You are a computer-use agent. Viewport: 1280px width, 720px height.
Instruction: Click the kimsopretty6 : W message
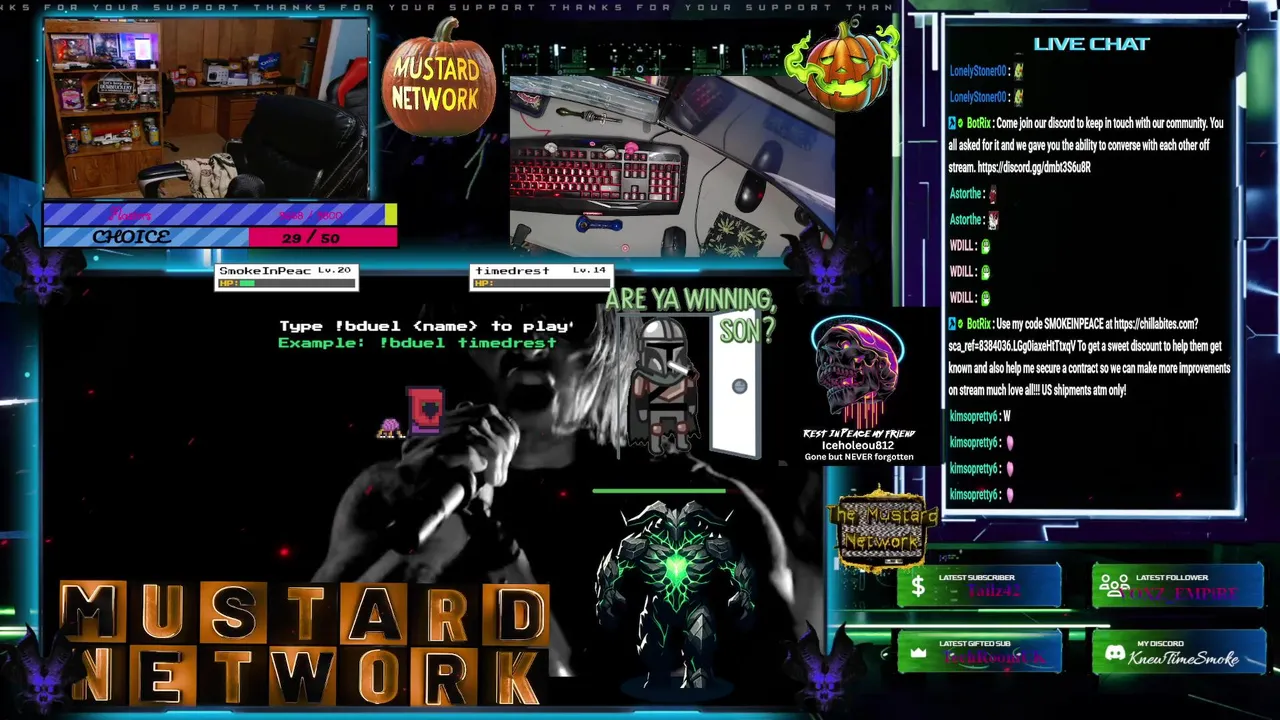(x=980, y=416)
